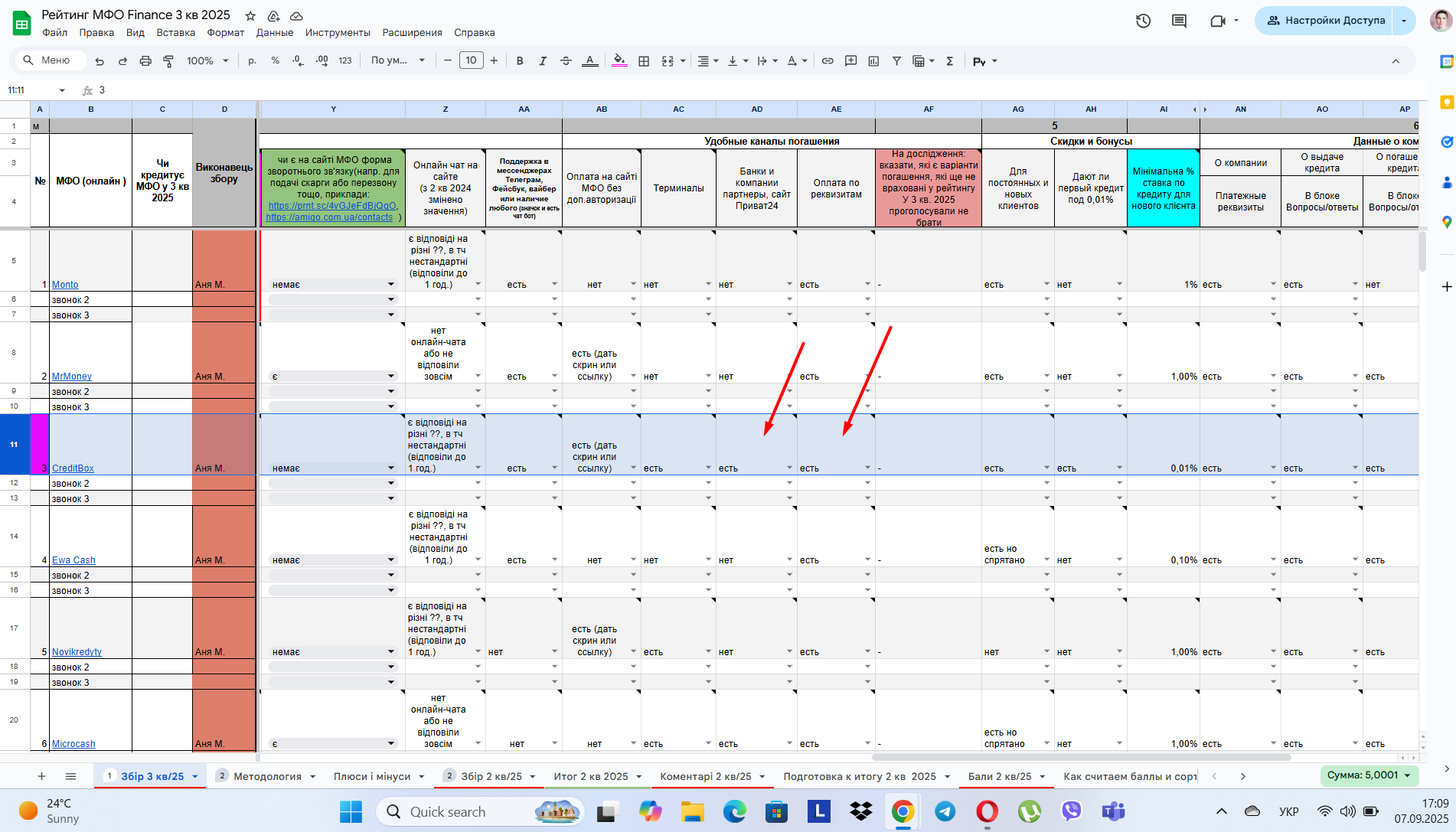Click the Print icon
Image resolution: width=1456 pixels, height=832 pixels.
pyautogui.click(x=145, y=61)
